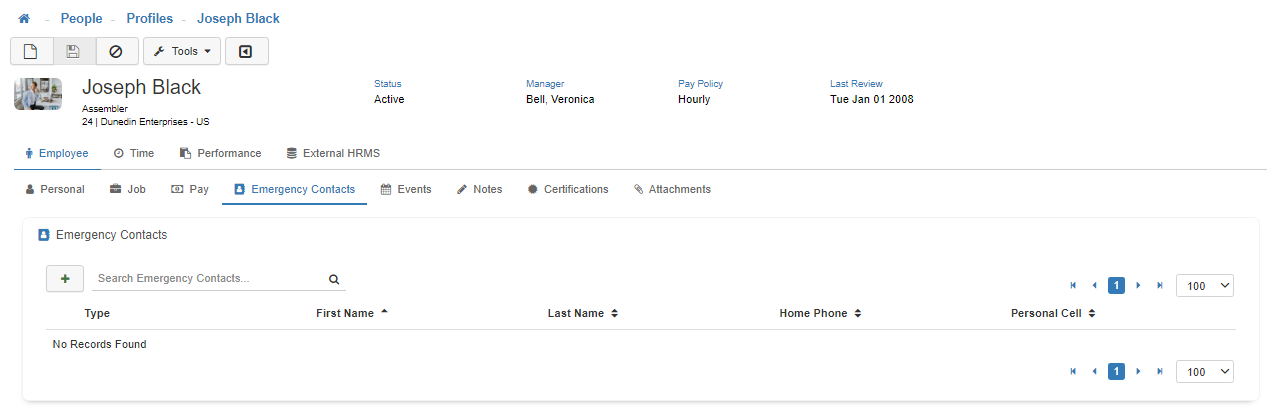Viewport: 1267px width, 411px height.
Task: Open the Tools dropdown menu
Action: pos(181,51)
